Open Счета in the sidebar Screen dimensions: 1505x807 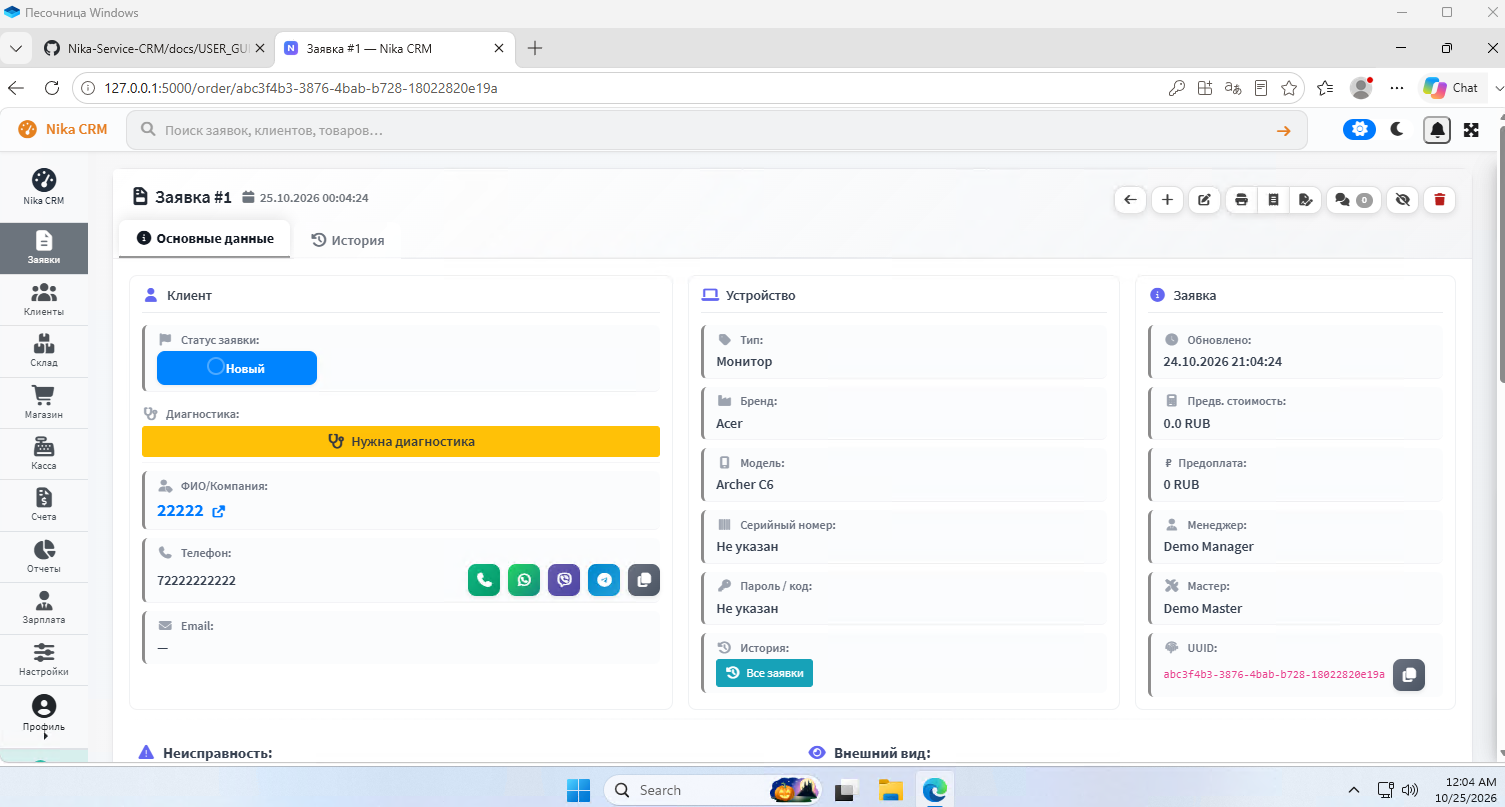click(x=44, y=505)
